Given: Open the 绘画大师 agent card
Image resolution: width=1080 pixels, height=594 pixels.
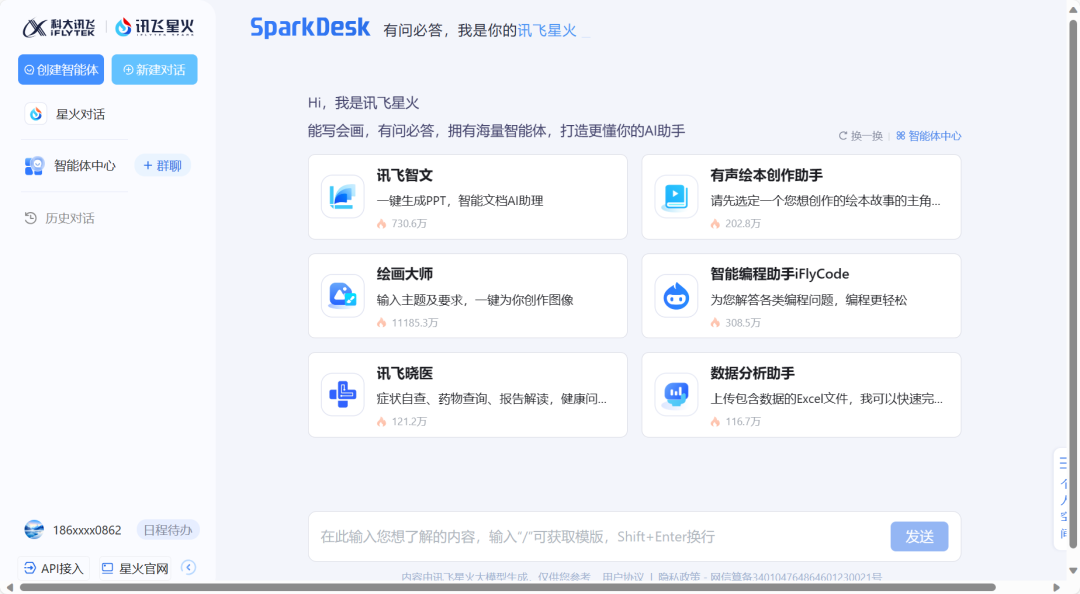Looking at the screenshot, I should 468,296.
